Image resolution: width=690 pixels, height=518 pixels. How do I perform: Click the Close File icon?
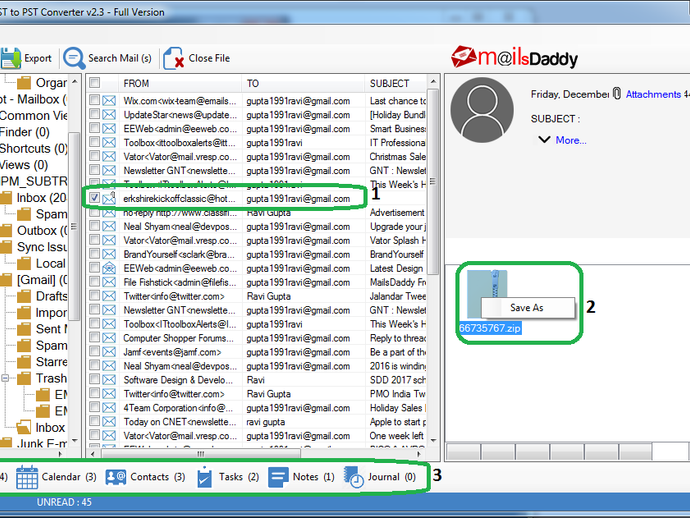point(174,58)
